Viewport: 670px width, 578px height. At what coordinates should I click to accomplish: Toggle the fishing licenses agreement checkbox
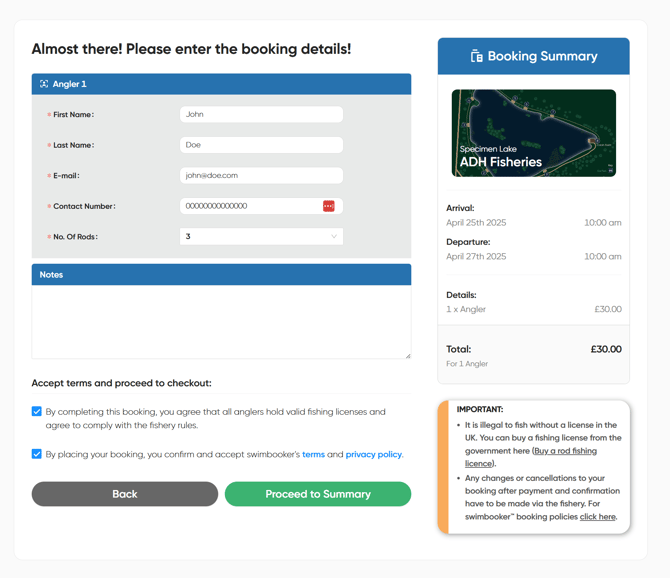[x=37, y=411]
